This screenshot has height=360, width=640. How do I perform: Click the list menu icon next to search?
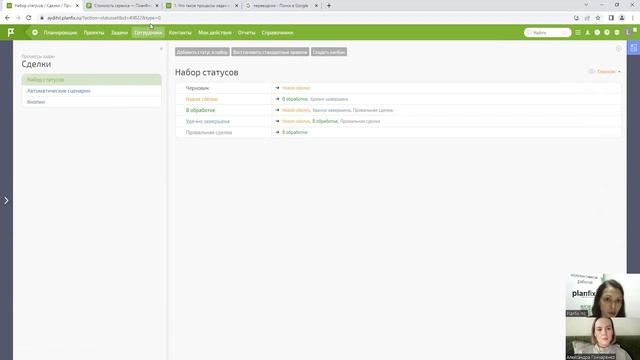click(578, 33)
